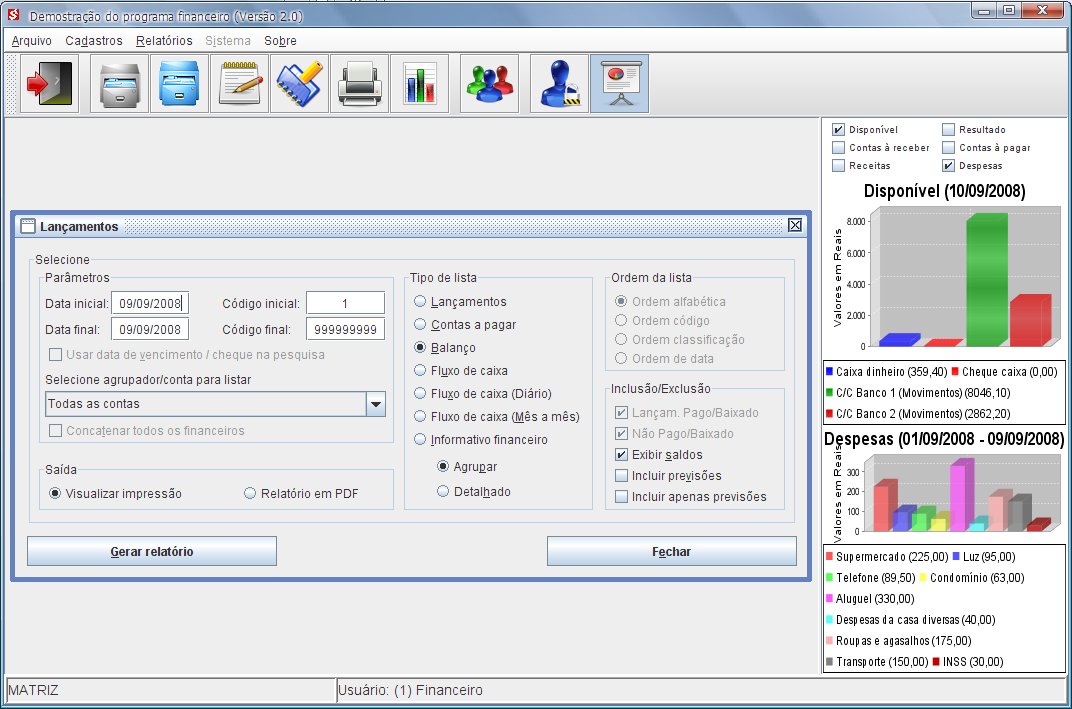The width and height of the screenshot is (1072, 709).
Task: Click the Gerar relatório button
Action: coord(152,551)
